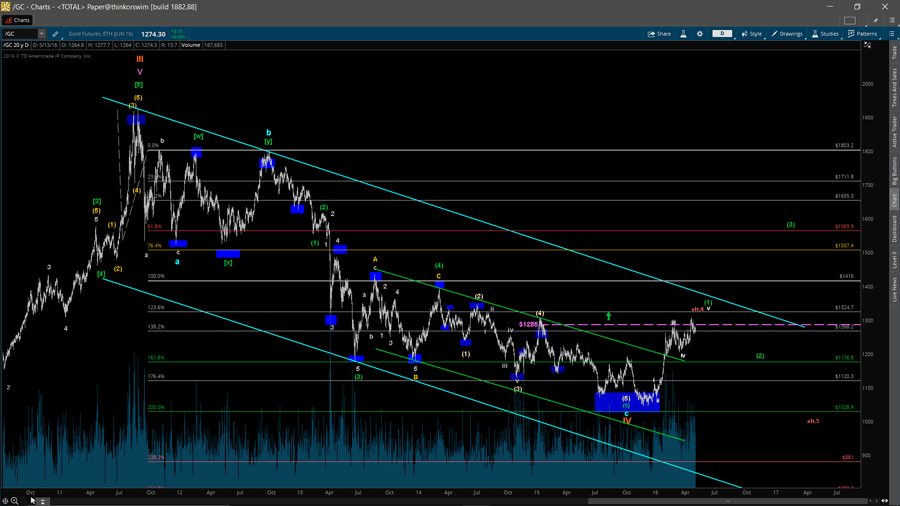
Task: Open the Studies menu
Action: tap(825, 34)
